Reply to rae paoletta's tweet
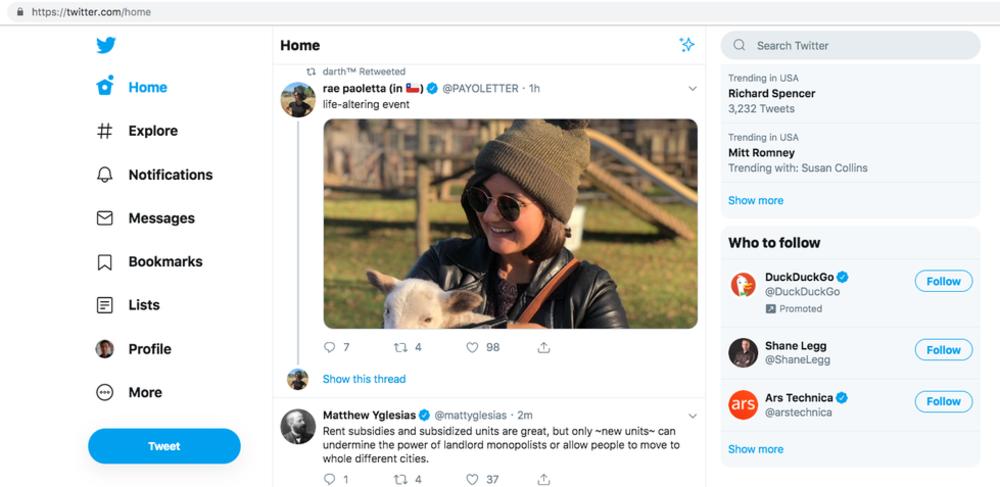The image size is (1000, 487). point(330,347)
